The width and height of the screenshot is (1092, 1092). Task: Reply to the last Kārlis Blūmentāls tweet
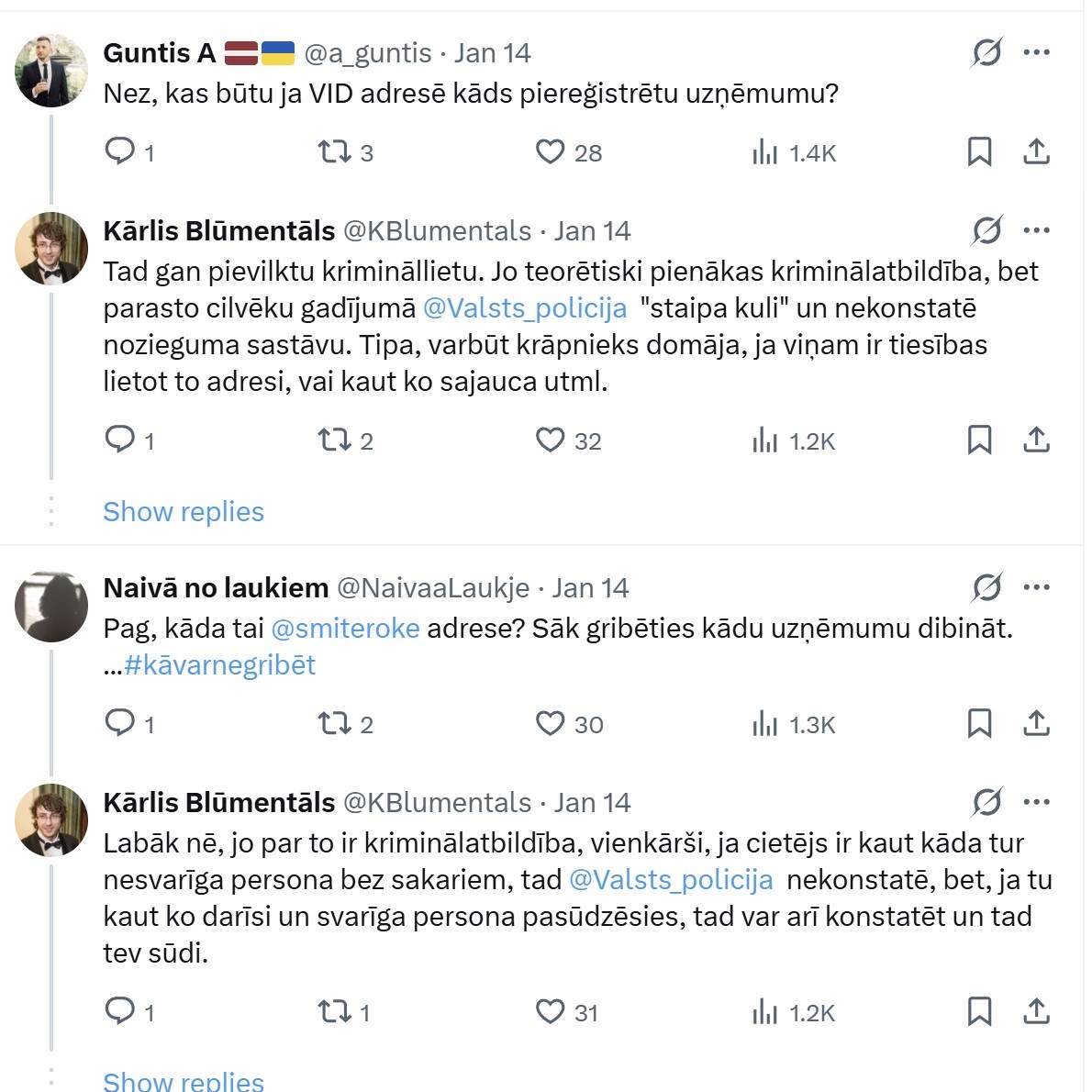point(120,1011)
